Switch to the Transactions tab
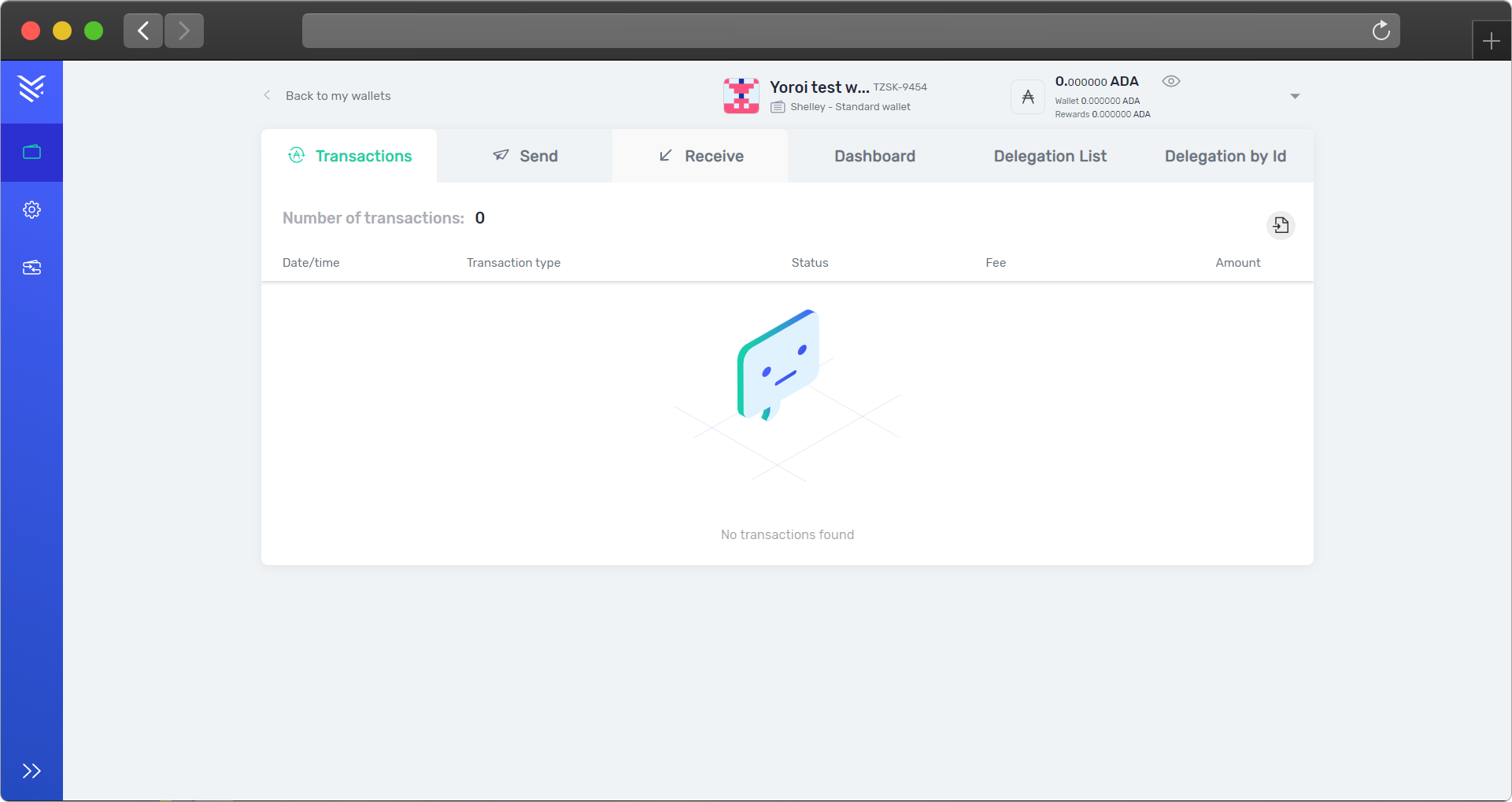Screen dimensions: 1512x802 (349, 156)
